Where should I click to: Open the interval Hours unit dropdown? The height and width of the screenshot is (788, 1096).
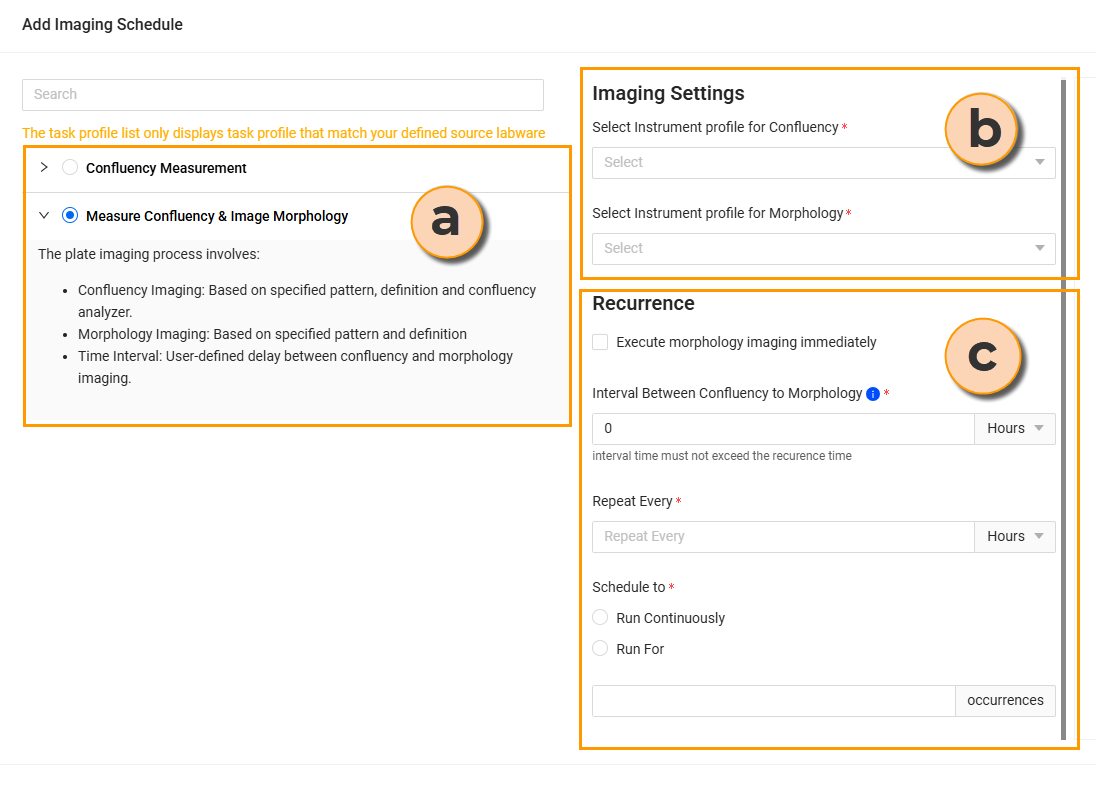(x=1015, y=429)
